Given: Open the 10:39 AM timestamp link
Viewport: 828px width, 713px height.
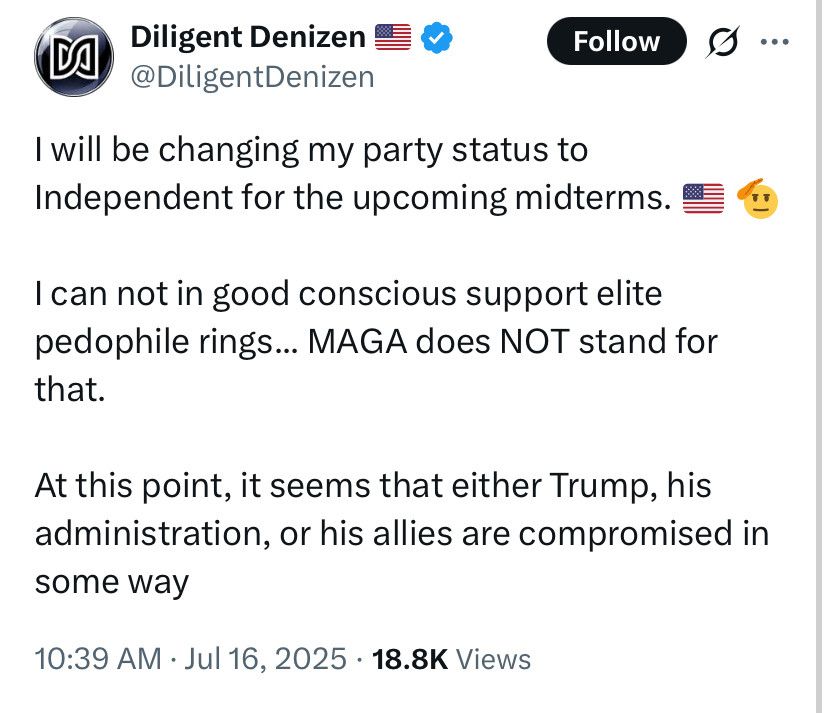Looking at the screenshot, I should tap(97, 659).
